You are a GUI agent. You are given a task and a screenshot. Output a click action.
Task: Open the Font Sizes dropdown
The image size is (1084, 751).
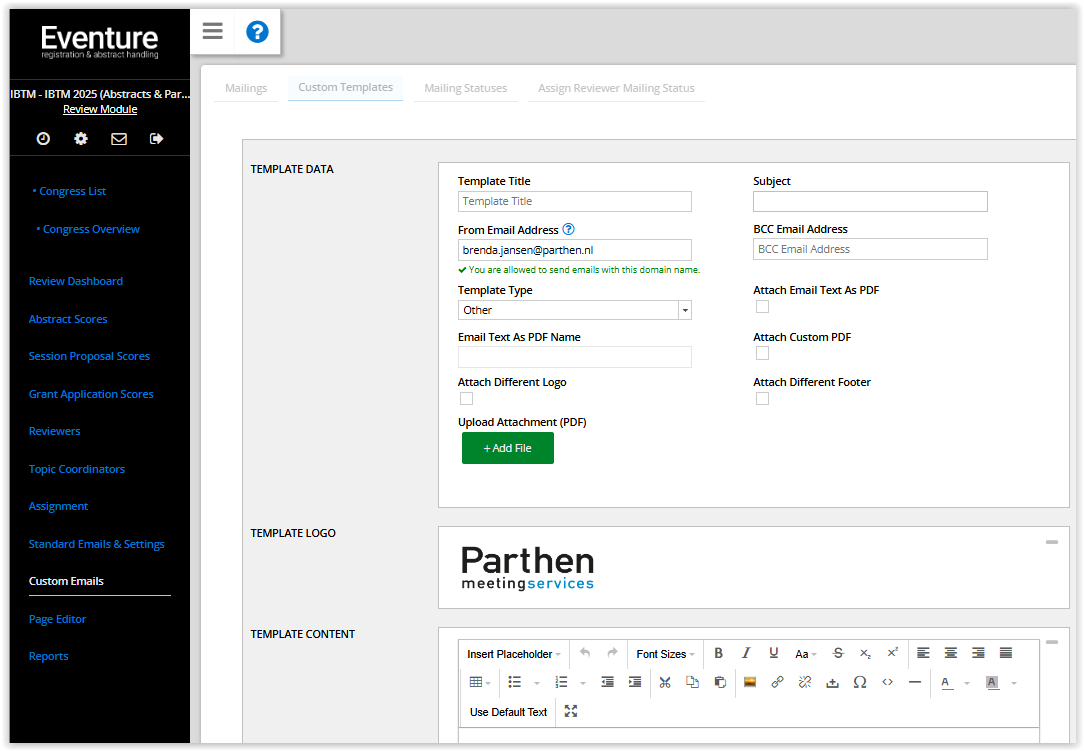point(665,654)
